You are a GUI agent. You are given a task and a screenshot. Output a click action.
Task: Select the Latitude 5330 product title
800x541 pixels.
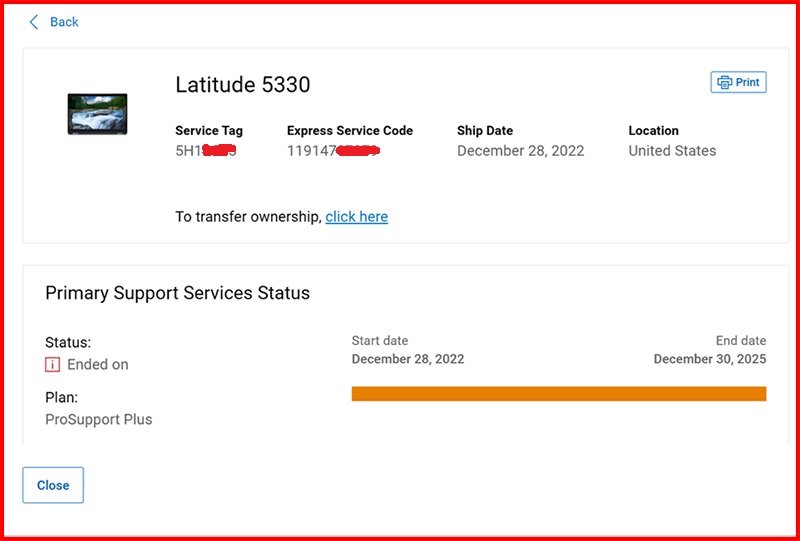(243, 85)
